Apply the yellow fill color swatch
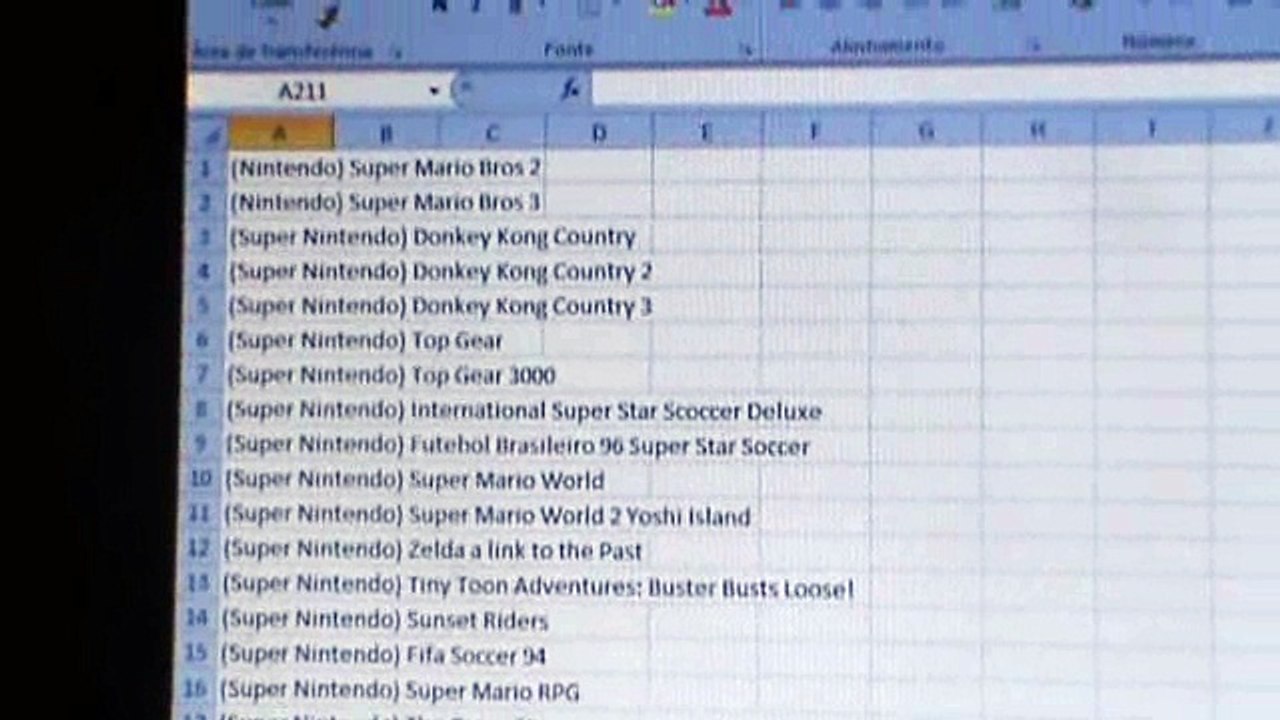Viewport: 1280px width, 720px height. coord(664,8)
